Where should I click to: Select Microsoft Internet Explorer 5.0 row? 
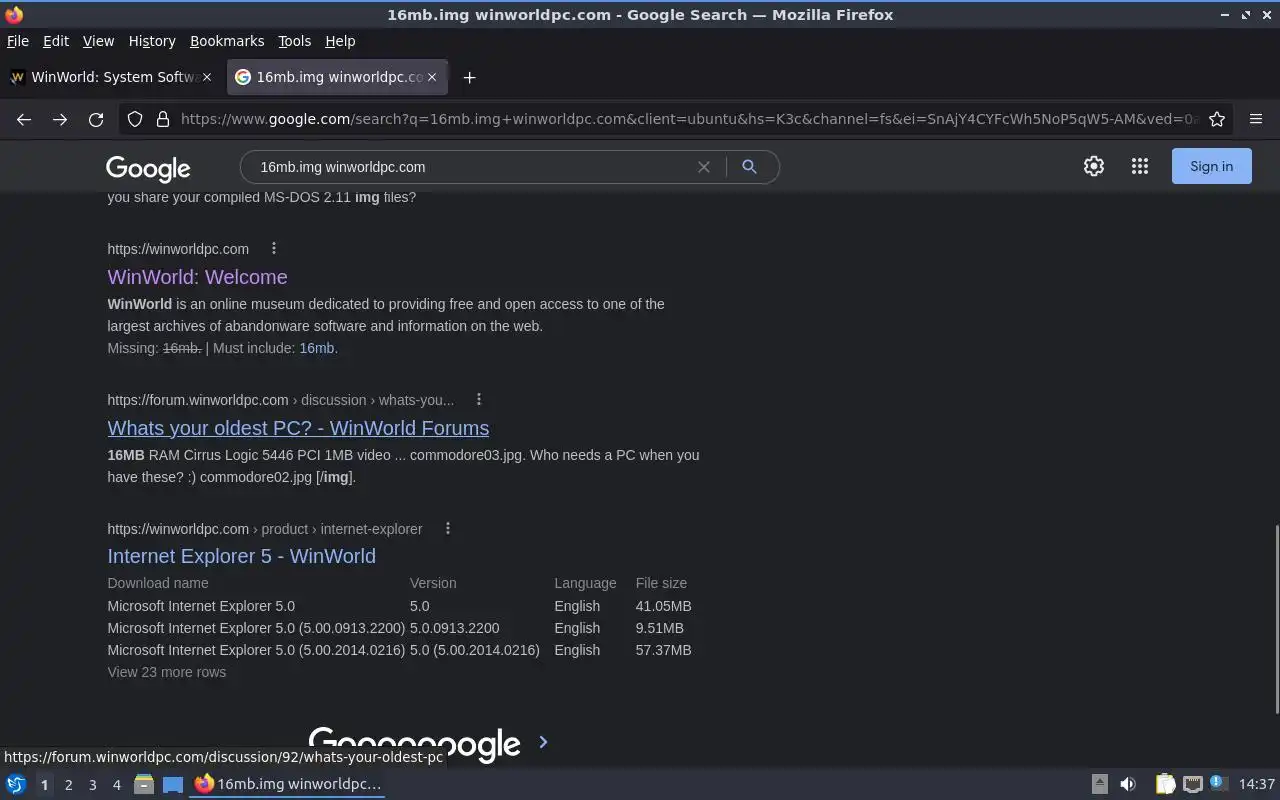click(x=400, y=606)
